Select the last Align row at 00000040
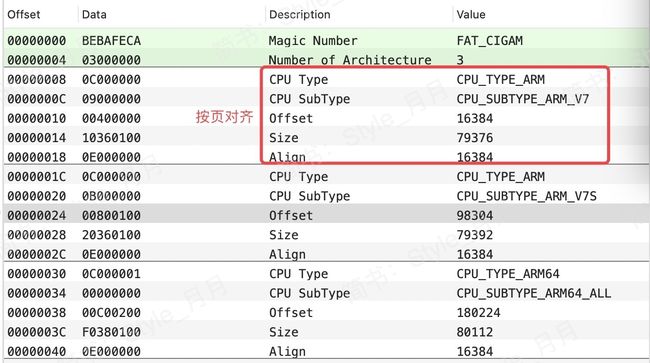 [x=325, y=351]
